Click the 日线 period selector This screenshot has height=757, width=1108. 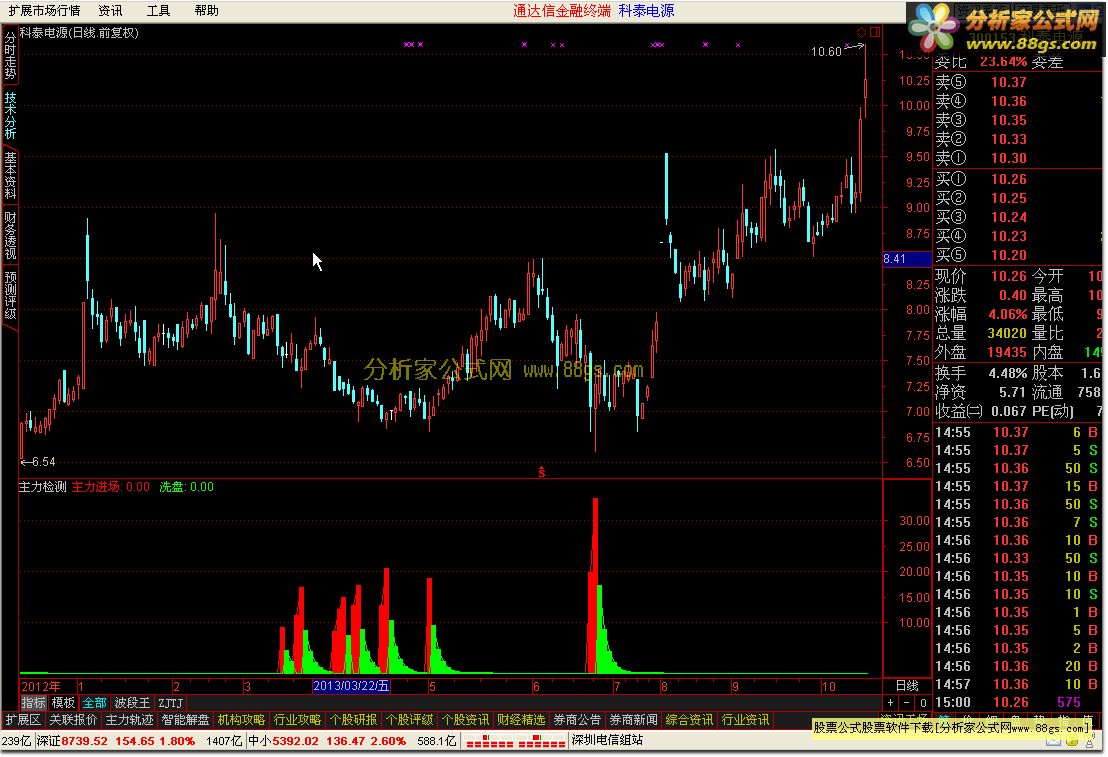pos(907,686)
